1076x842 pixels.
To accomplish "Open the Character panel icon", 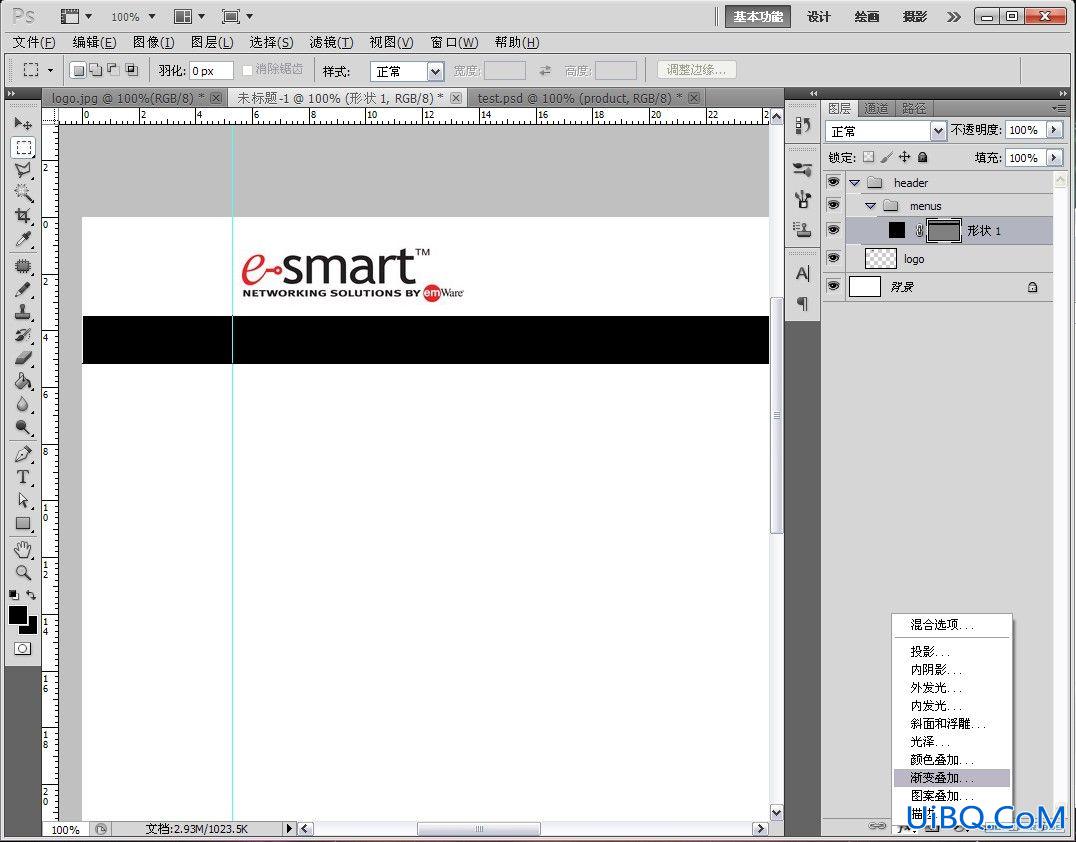I will pyautogui.click(x=802, y=274).
